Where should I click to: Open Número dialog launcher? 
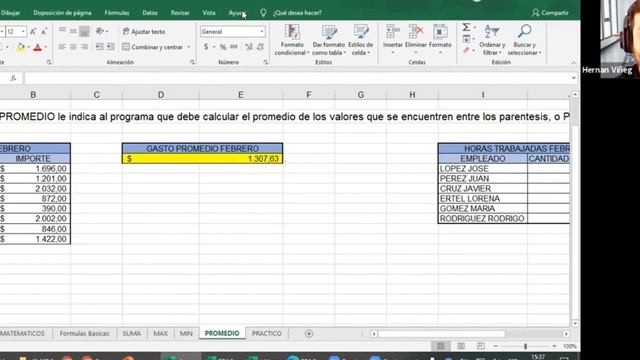point(266,62)
